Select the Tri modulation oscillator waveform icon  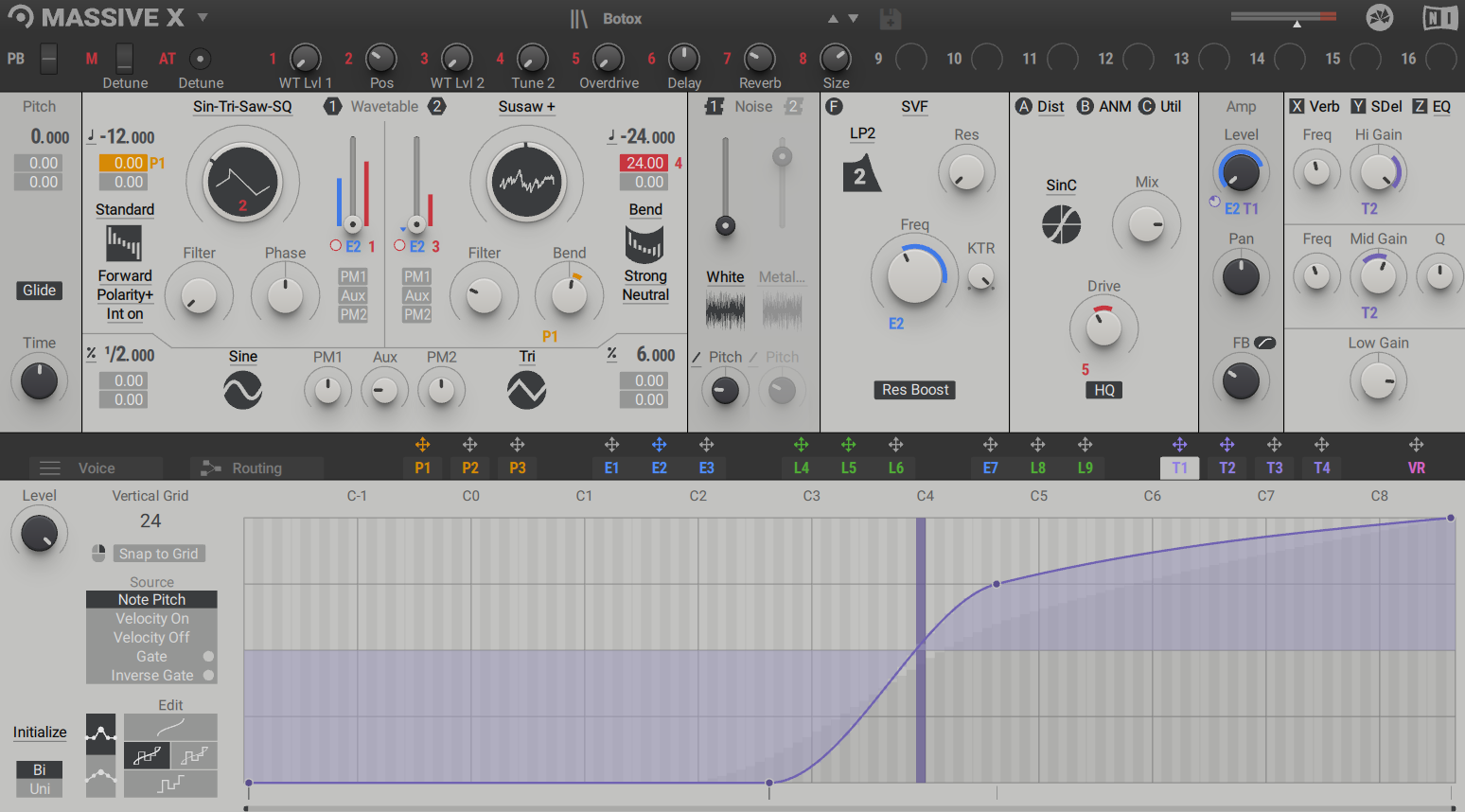[x=526, y=390]
